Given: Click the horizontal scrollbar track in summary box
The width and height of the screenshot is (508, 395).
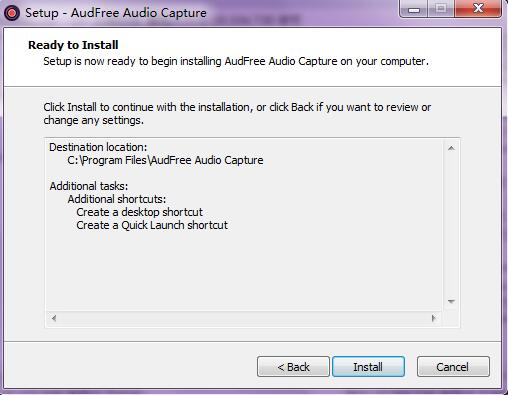Looking at the screenshot, I should click(243, 318).
